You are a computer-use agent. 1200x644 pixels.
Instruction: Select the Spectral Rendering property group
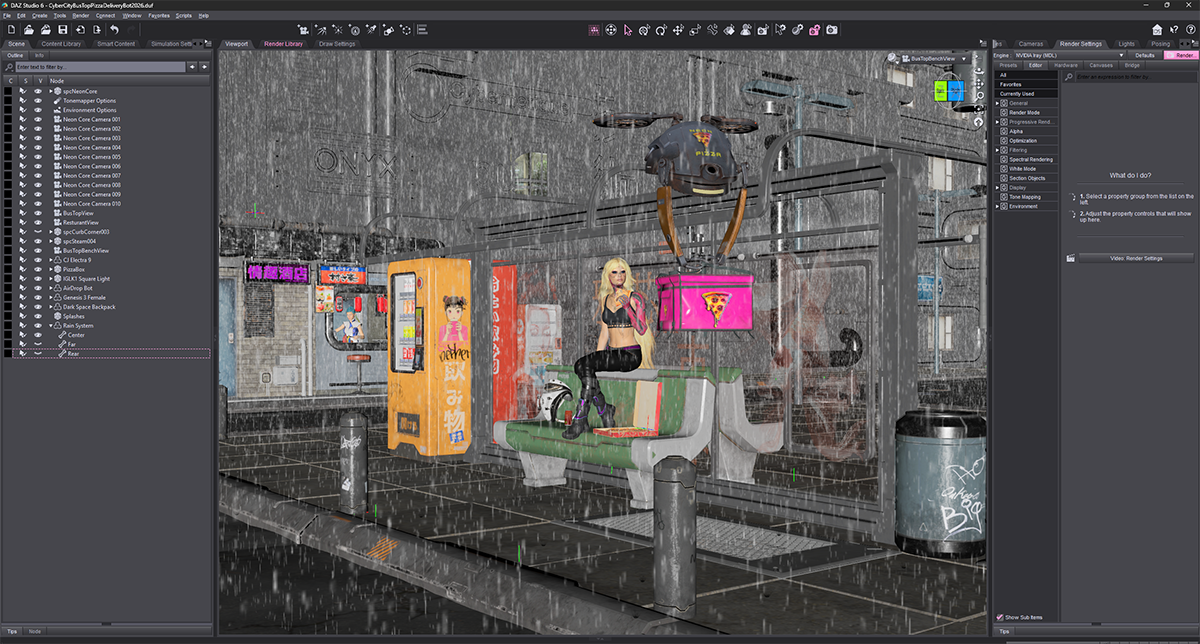1031,159
